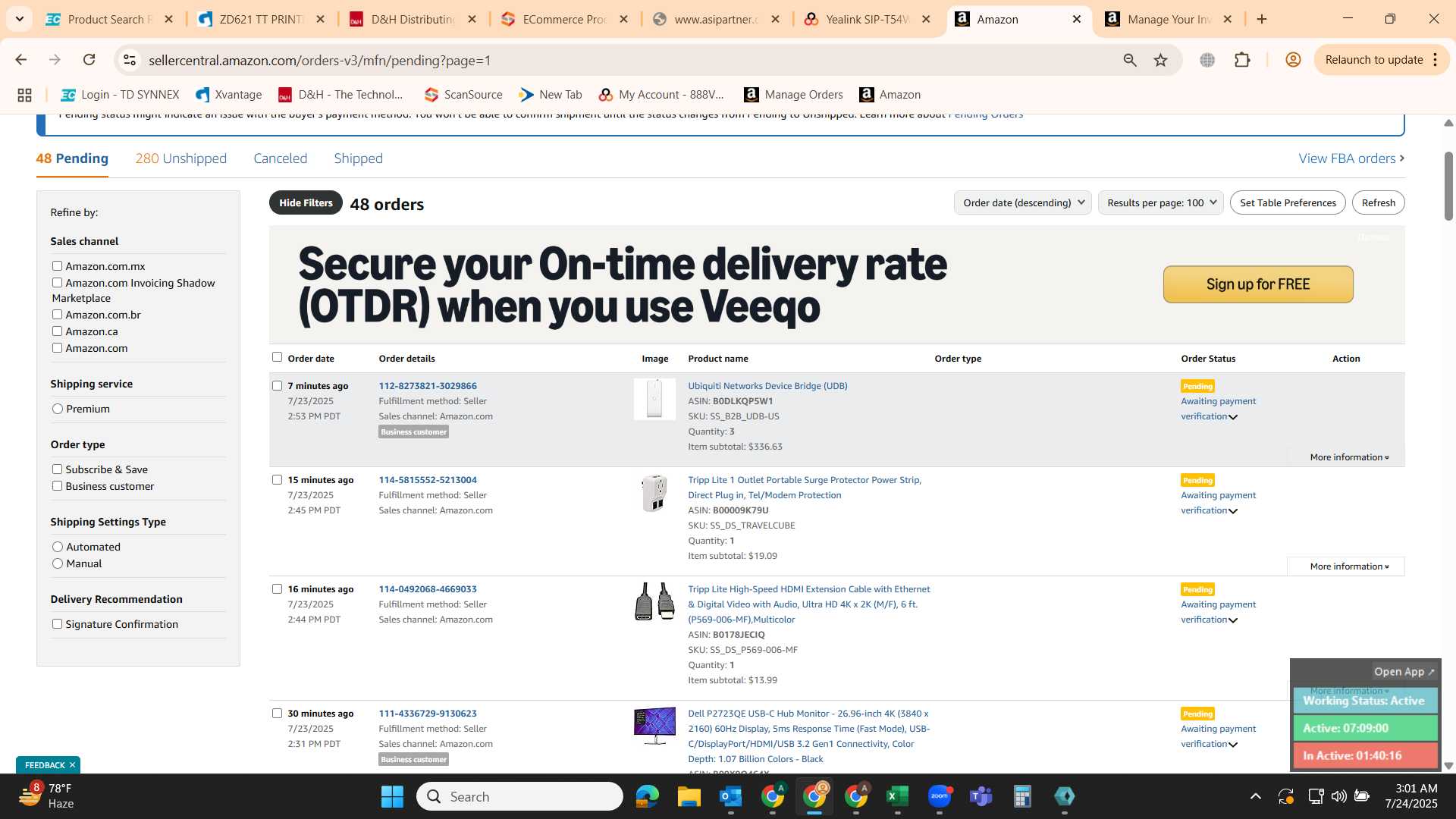Toggle the select-all orders checkbox
Viewport: 1456px width, 819px height.
[277, 357]
